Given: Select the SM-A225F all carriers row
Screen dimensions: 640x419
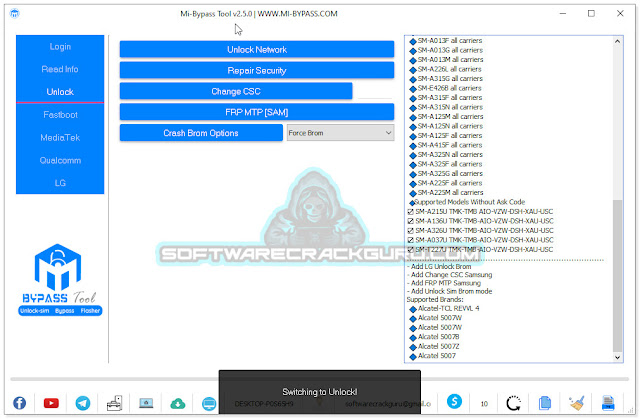Looking at the screenshot, I should pyautogui.click(x=446, y=183).
